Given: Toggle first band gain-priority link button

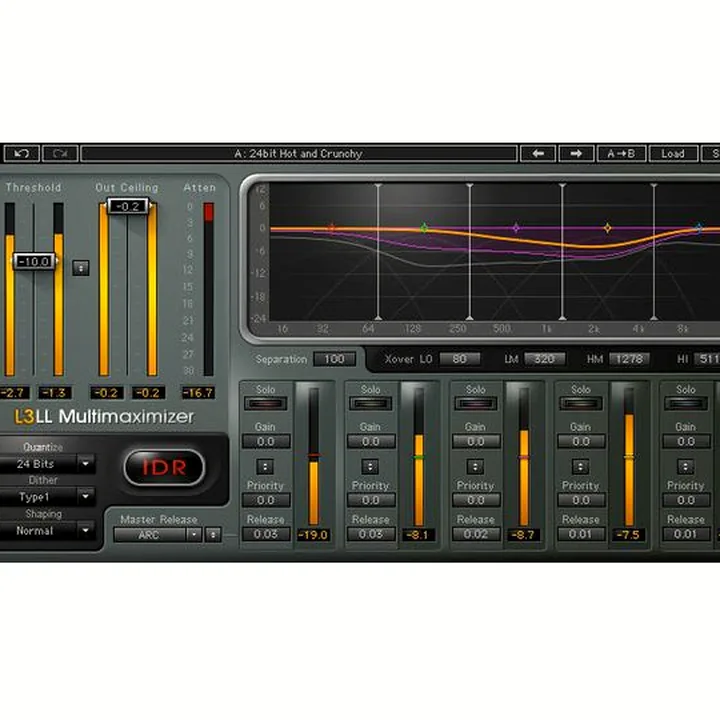Looking at the screenshot, I should (265, 467).
